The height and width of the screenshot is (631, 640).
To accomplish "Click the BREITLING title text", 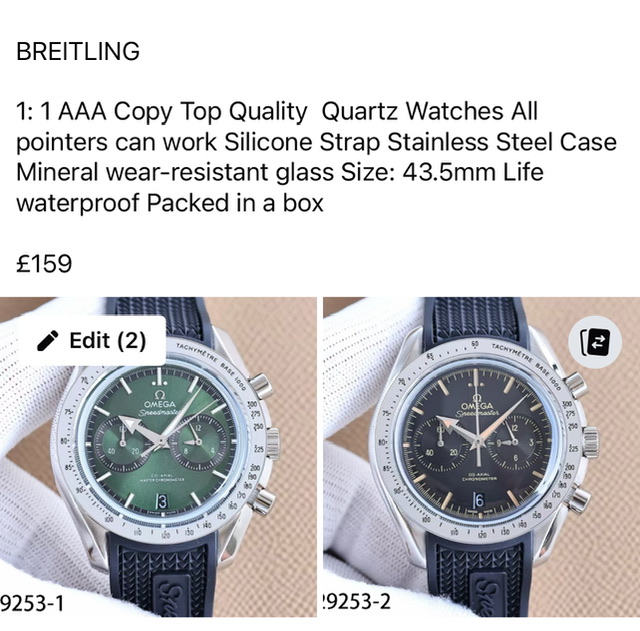I will [x=78, y=51].
